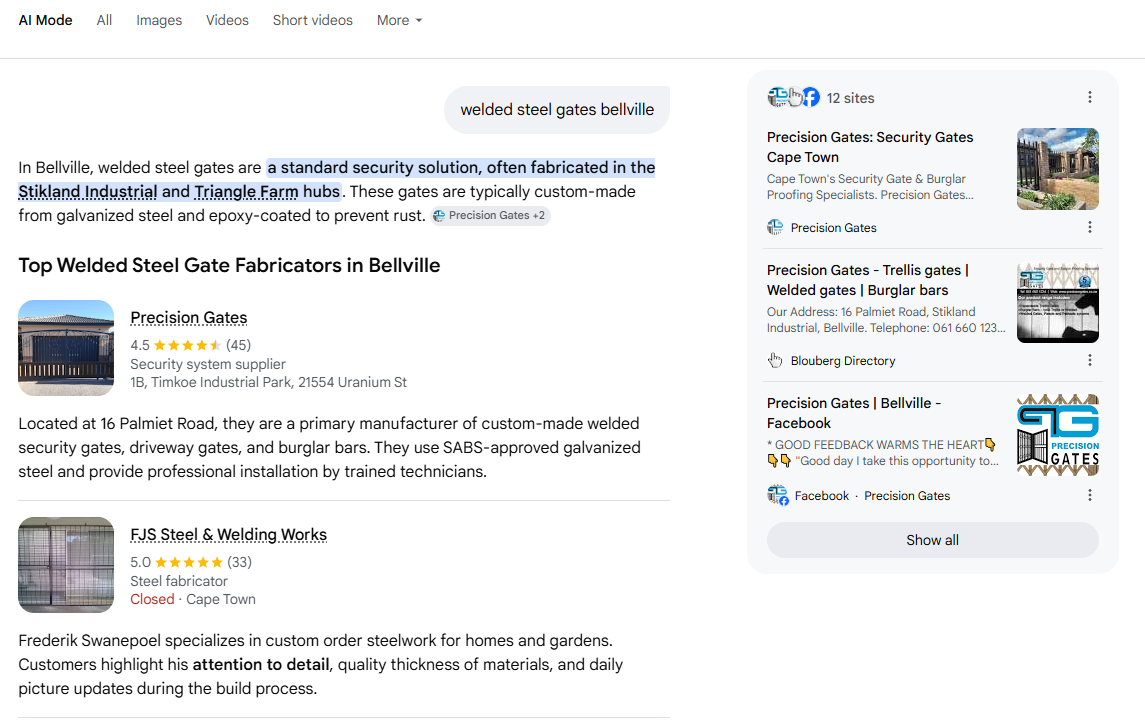
Task: Click the 'welded steel gates bellville' query bubble
Action: [557, 109]
